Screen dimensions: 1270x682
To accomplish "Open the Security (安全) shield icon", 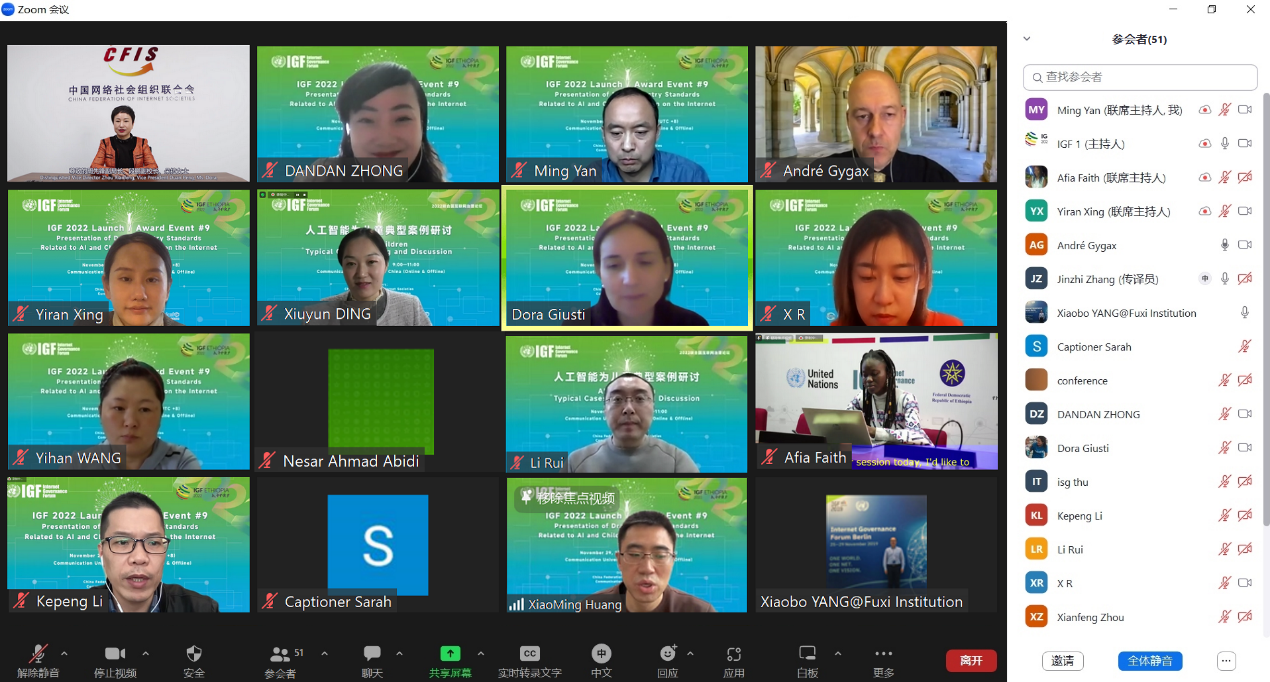I will [x=194, y=654].
